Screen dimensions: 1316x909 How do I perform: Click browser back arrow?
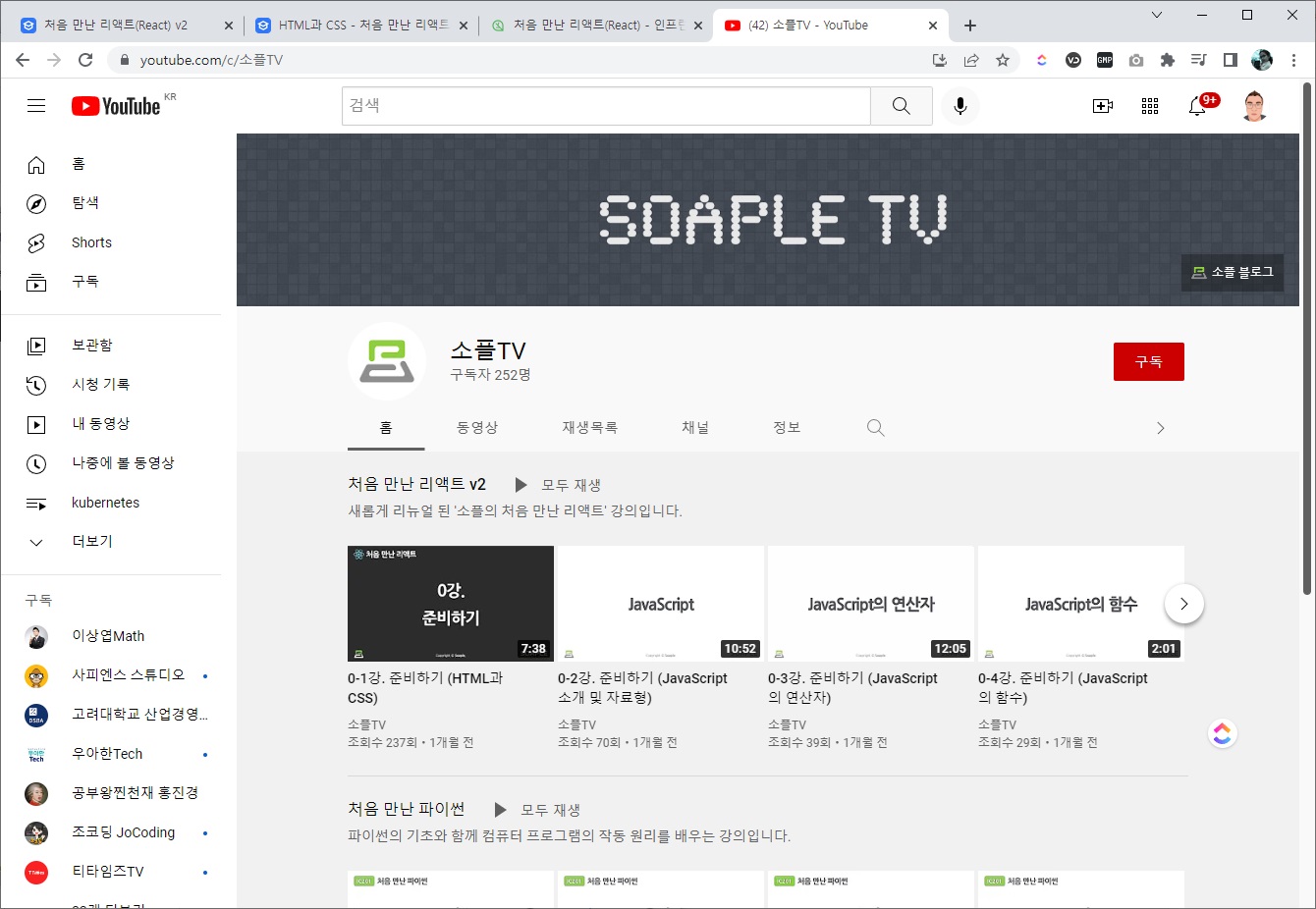point(23,60)
